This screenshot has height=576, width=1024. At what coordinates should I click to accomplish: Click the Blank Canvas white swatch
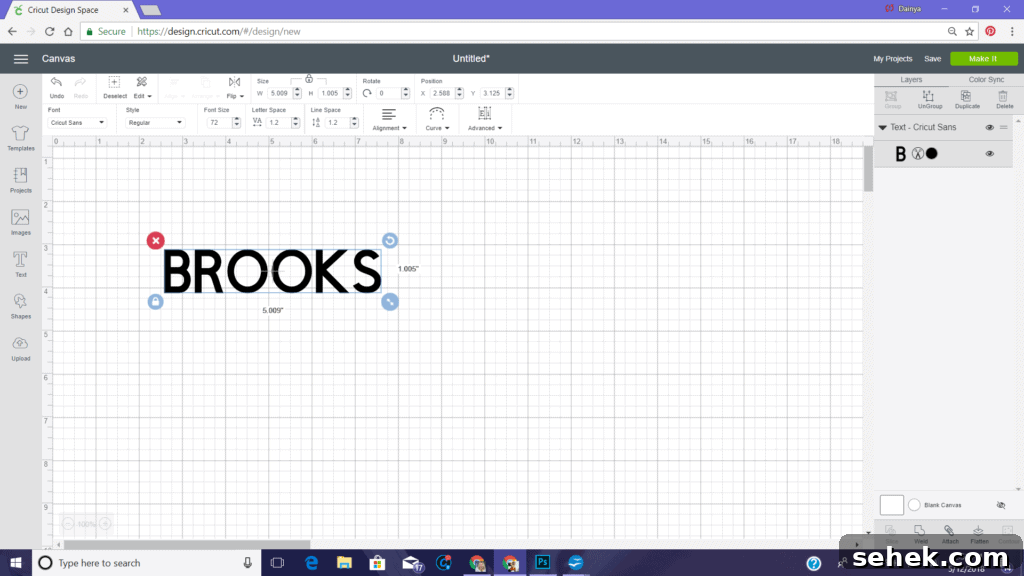pyautogui.click(x=891, y=505)
